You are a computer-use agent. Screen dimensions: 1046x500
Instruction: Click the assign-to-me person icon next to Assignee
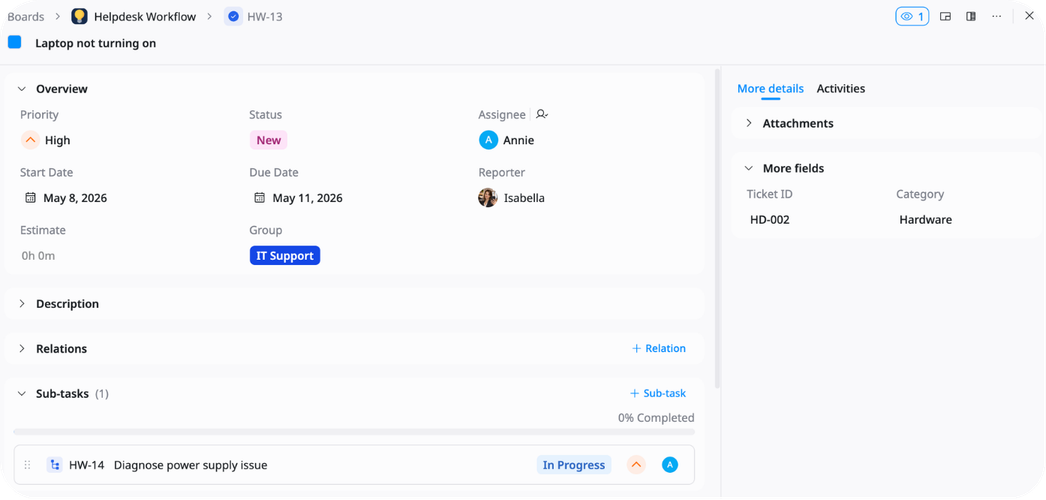point(542,115)
